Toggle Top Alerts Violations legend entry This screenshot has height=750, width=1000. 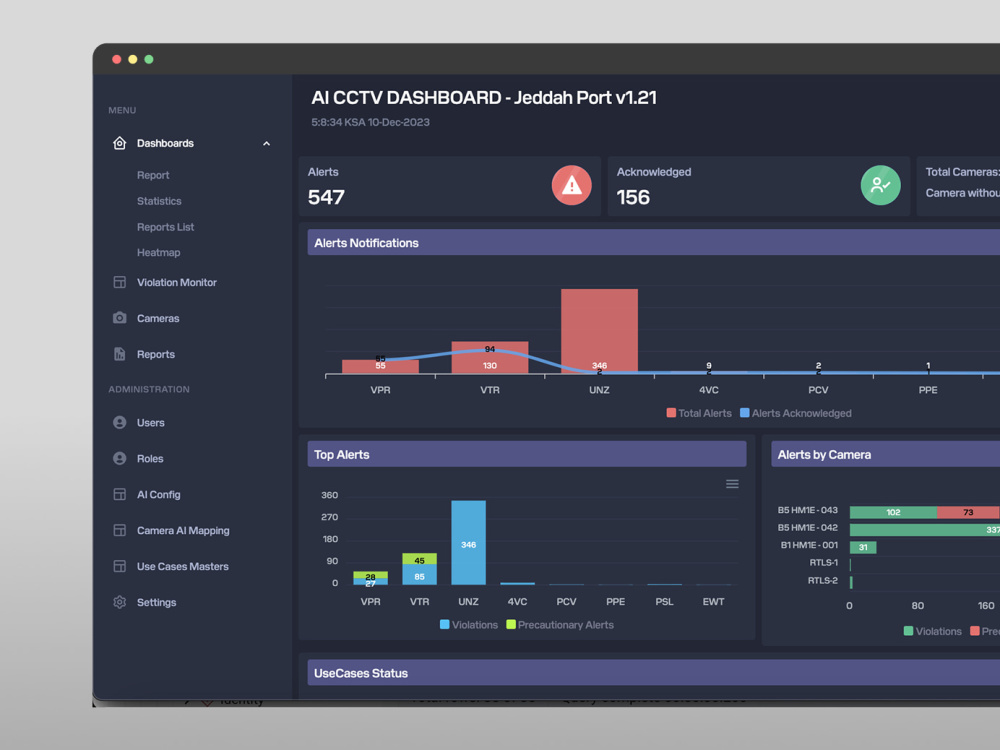pos(469,625)
